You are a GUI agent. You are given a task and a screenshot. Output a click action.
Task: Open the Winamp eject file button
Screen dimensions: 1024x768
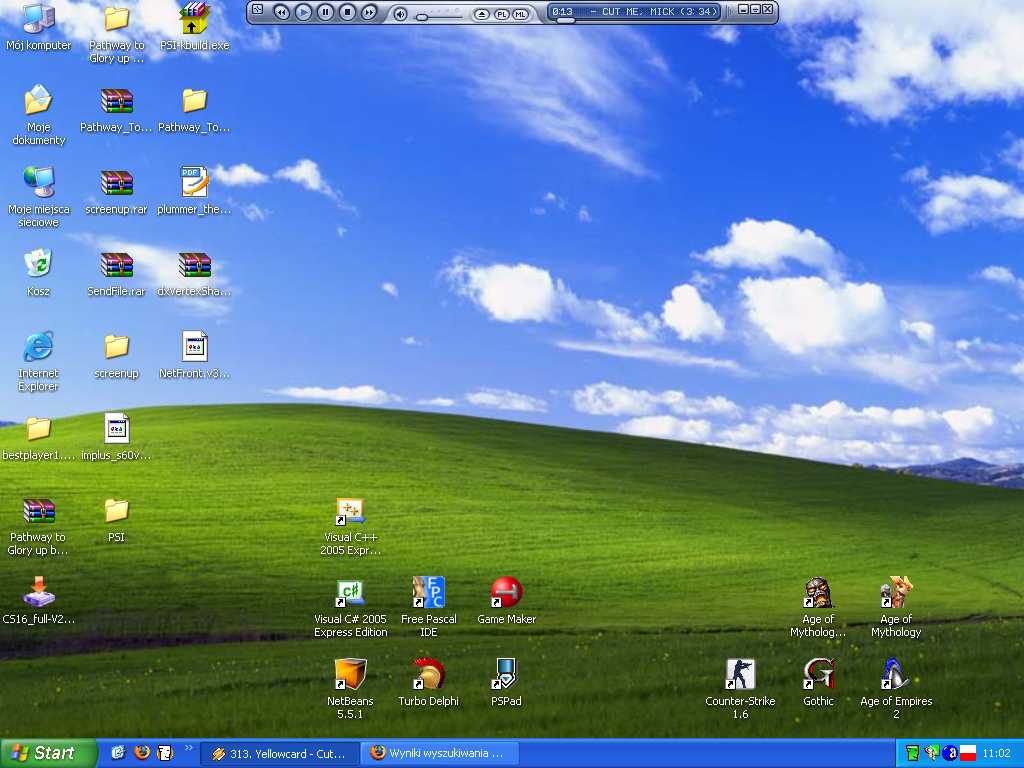[x=481, y=14]
